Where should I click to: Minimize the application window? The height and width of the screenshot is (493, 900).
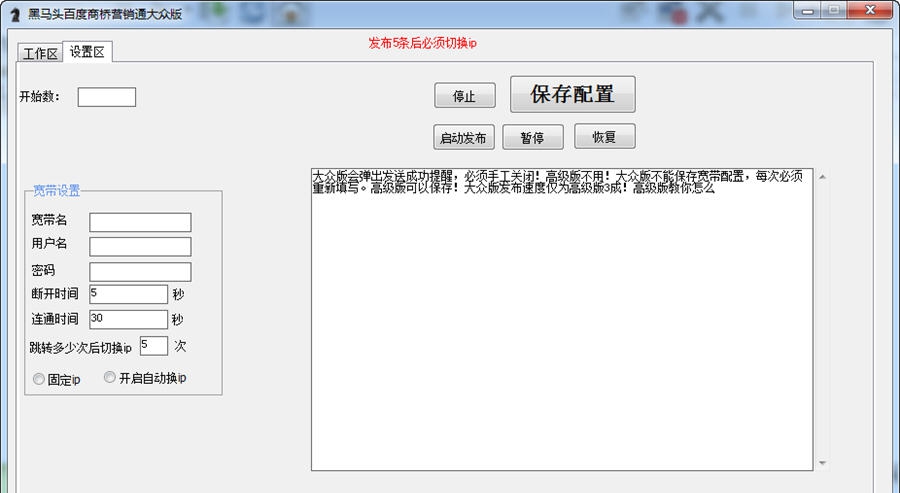click(x=808, y=10)
